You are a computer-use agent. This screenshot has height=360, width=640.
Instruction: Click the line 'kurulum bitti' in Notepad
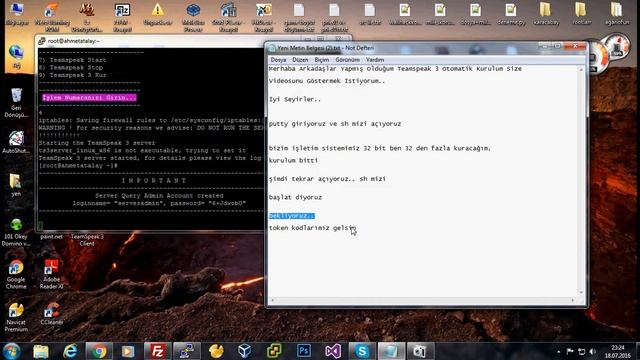click(293, 160)
